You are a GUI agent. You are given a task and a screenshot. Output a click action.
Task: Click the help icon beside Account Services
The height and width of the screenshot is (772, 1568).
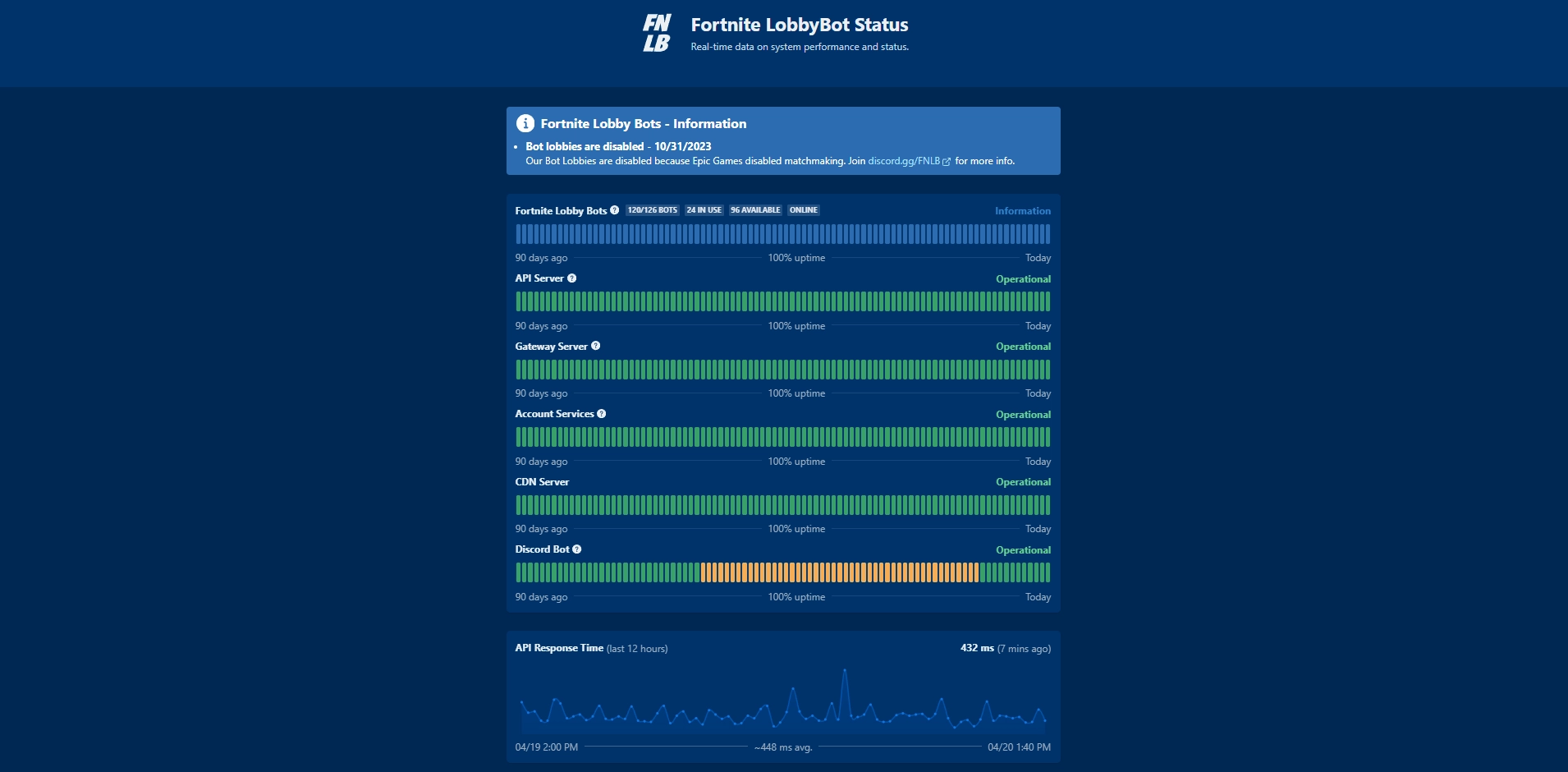coord(602,414)
